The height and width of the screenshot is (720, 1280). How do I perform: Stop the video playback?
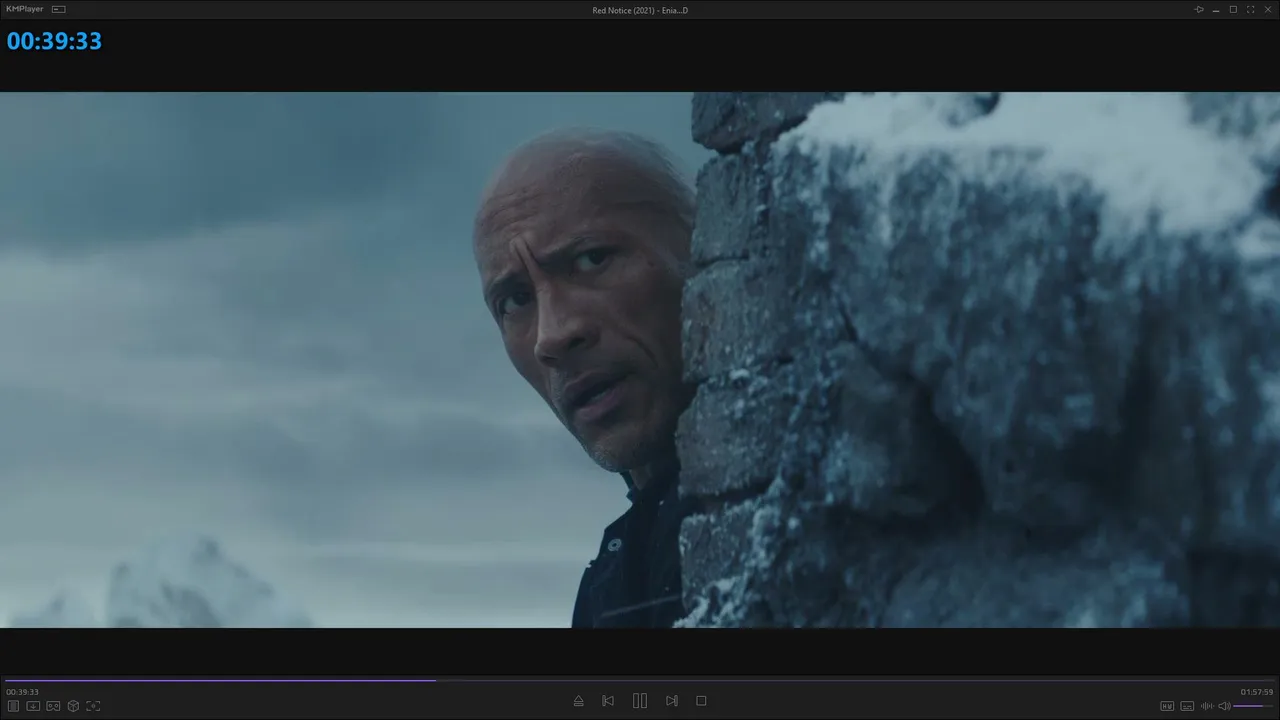tap(701, 701)
